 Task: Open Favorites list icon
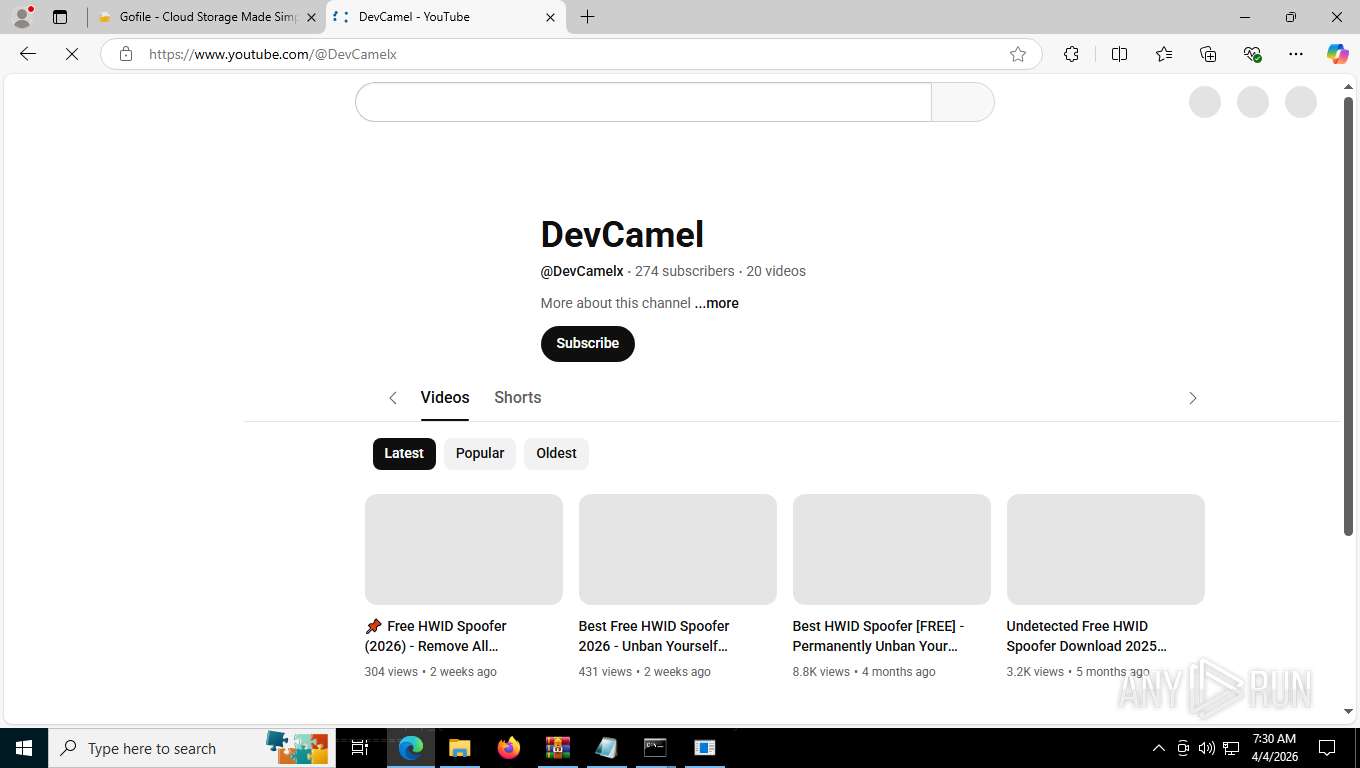tap(1164, 54)
